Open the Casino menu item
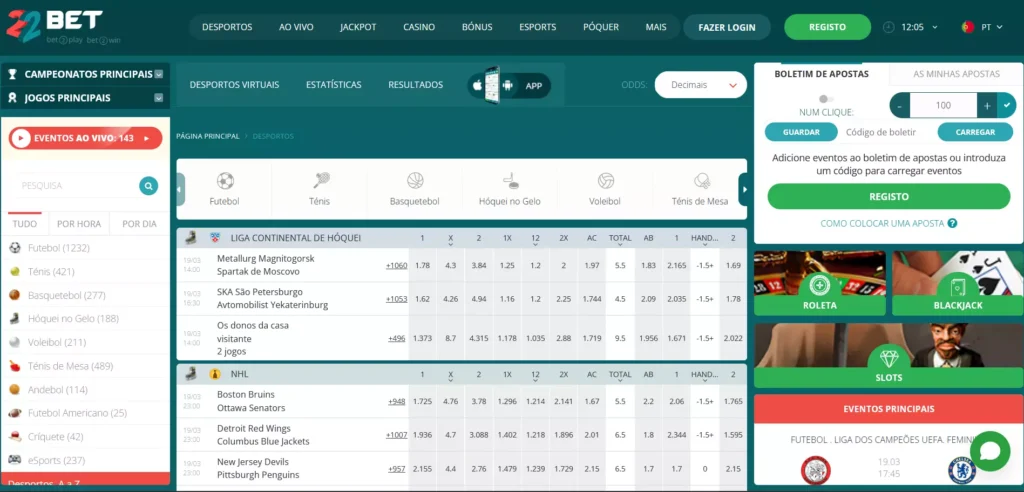This screenshot has height=492, width=1024. click(x=419, y=27)
